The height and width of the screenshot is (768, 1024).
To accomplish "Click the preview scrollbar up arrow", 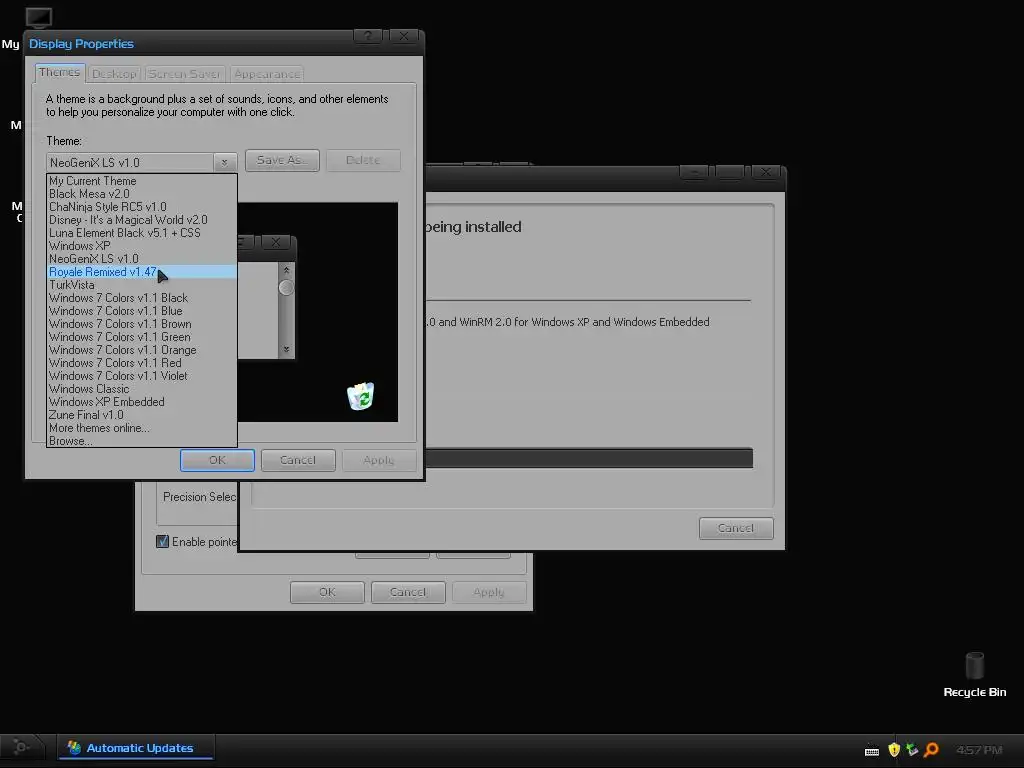I will (286, 270).
